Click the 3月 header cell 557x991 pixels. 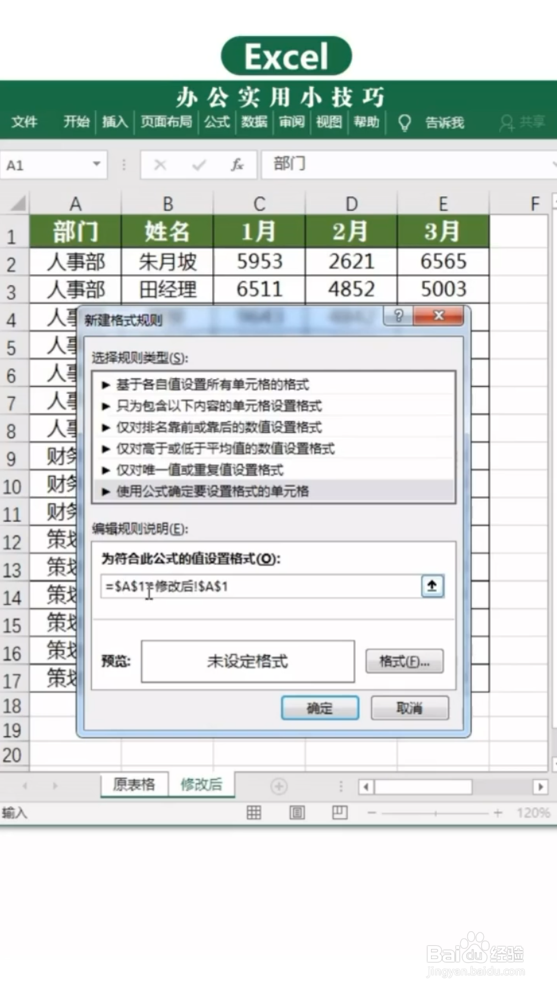443,231
